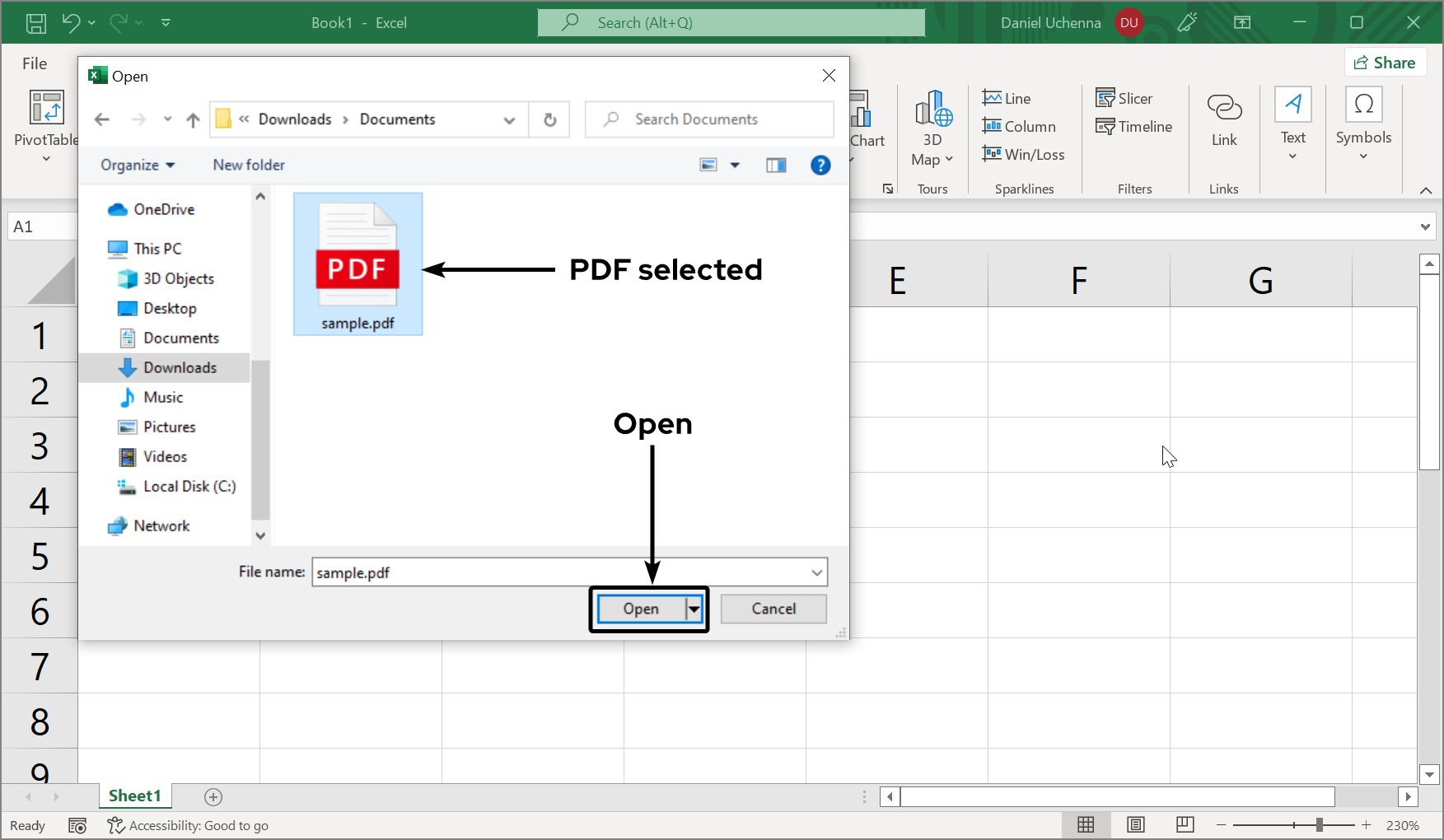
Task: Switch to Page Break Preview
Action: coord(1185,824)
